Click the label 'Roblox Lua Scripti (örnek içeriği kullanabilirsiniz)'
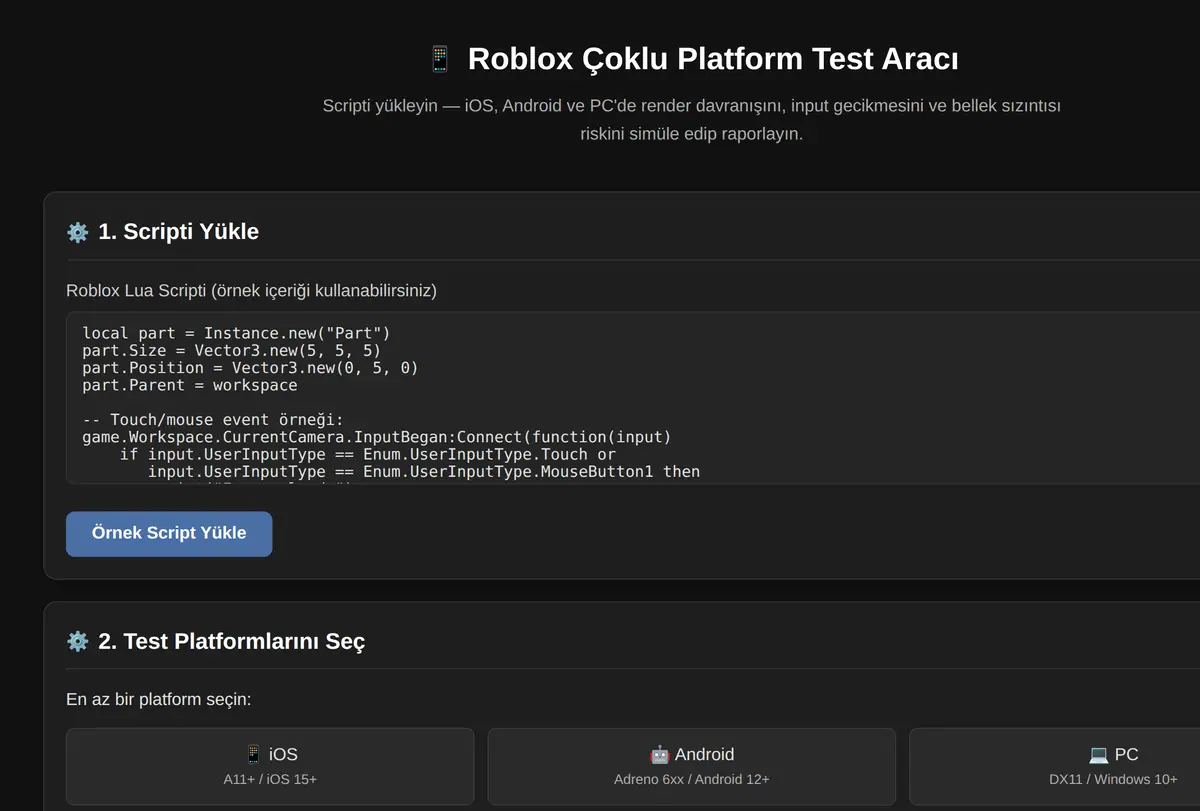 (x=251, y=291)
